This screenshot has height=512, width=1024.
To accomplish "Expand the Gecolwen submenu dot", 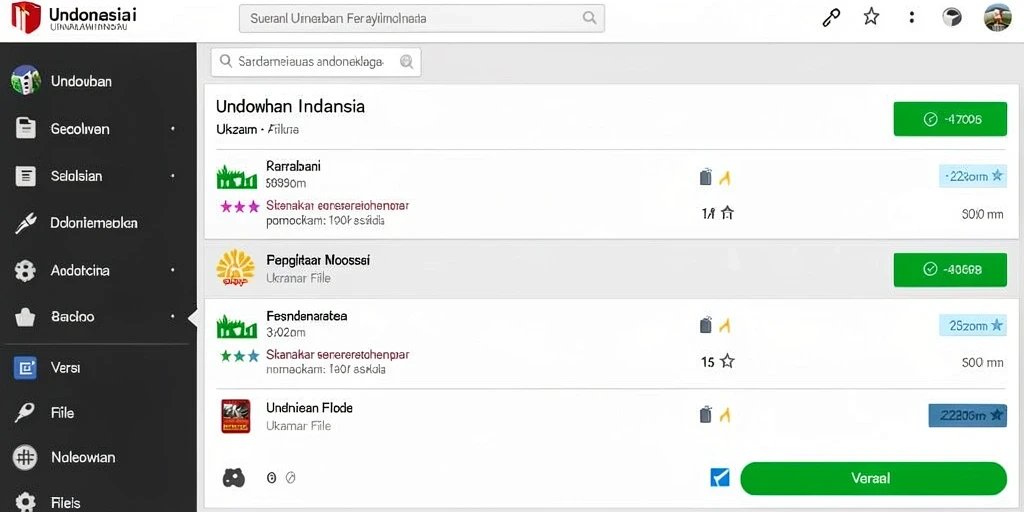I will (x=172, y=129).
